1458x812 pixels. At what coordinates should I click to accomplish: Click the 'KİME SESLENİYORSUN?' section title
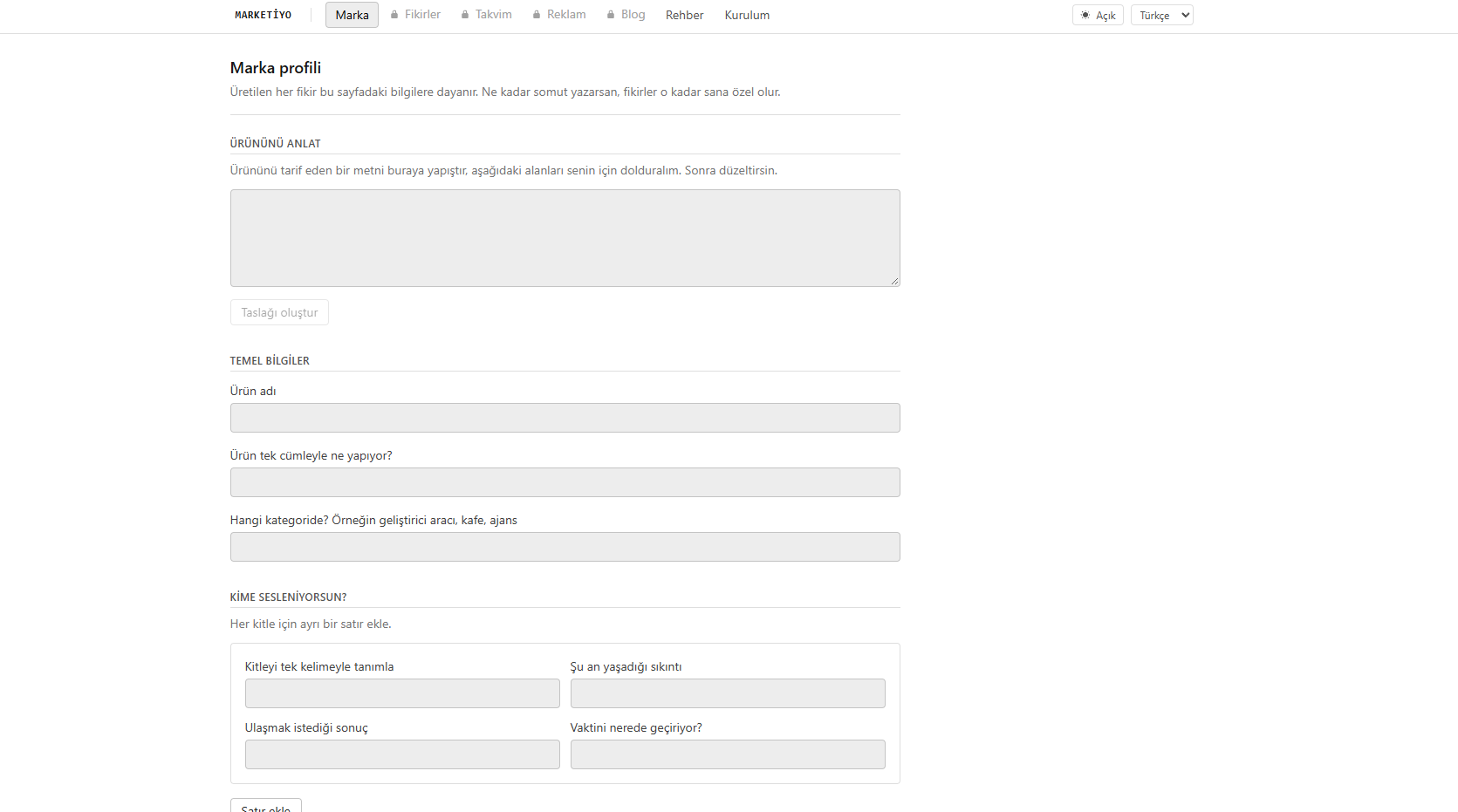pyautogui.click(x=289, y=597)
